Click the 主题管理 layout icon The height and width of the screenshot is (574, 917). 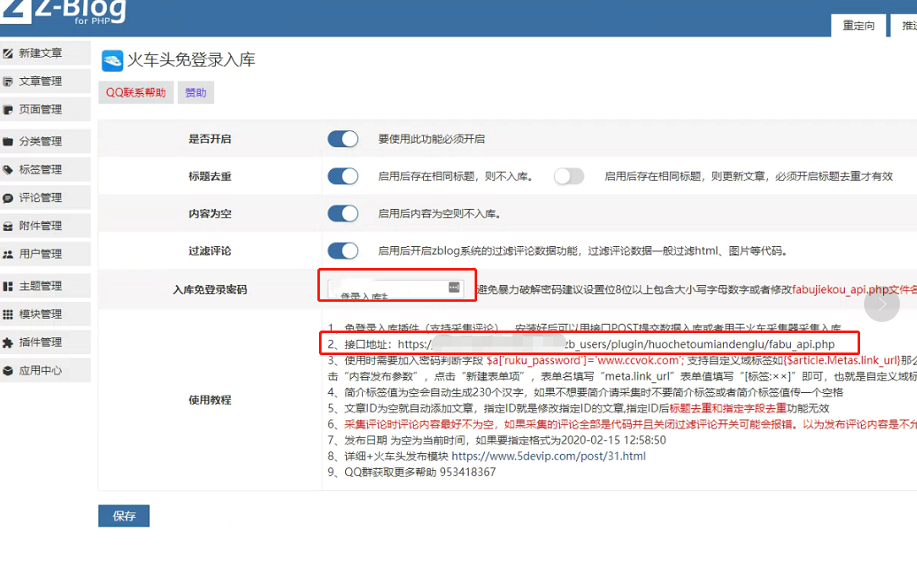[x=8, y=286]
